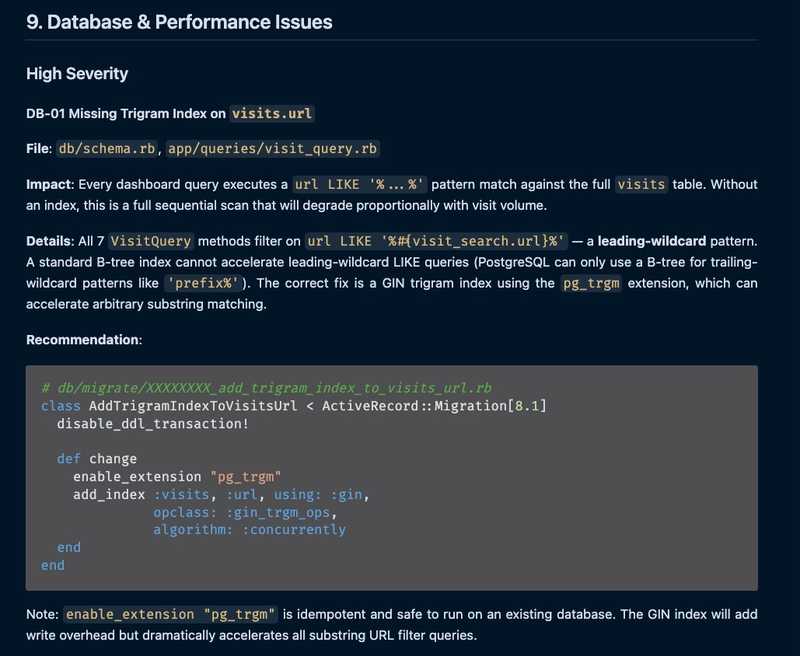
Task: Click the "'prefix%'" inline code
Action: click(x=203, y=283)
